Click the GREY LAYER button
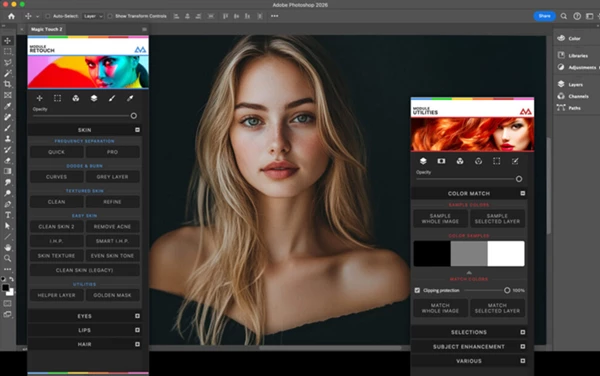The height and width of the screenshot is (376, 600). coord(112,177)
